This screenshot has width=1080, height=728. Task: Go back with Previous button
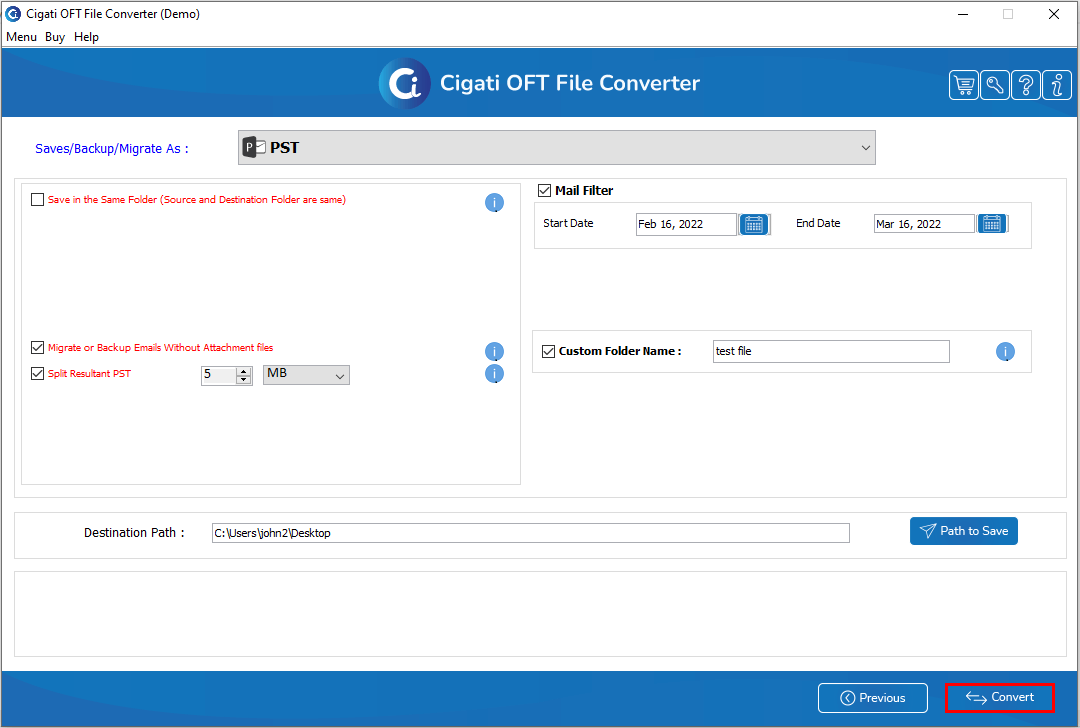coord(873,698)
